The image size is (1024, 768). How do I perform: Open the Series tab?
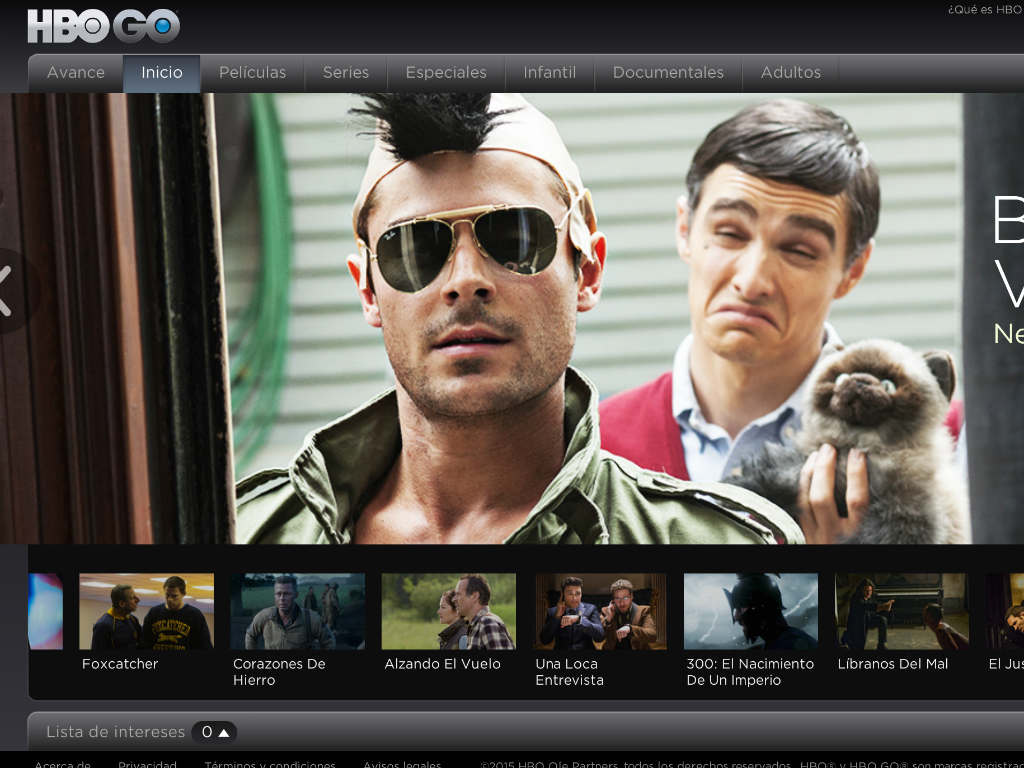[x=345, y=72]
